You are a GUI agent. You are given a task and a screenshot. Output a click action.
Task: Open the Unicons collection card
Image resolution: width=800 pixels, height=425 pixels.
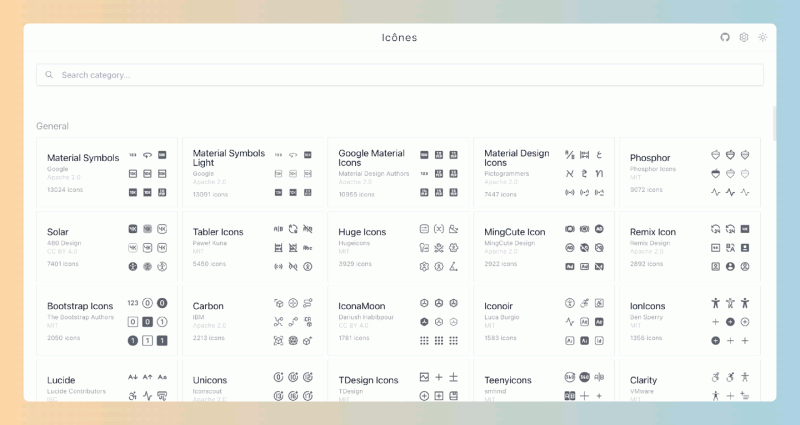click(253, 381)
